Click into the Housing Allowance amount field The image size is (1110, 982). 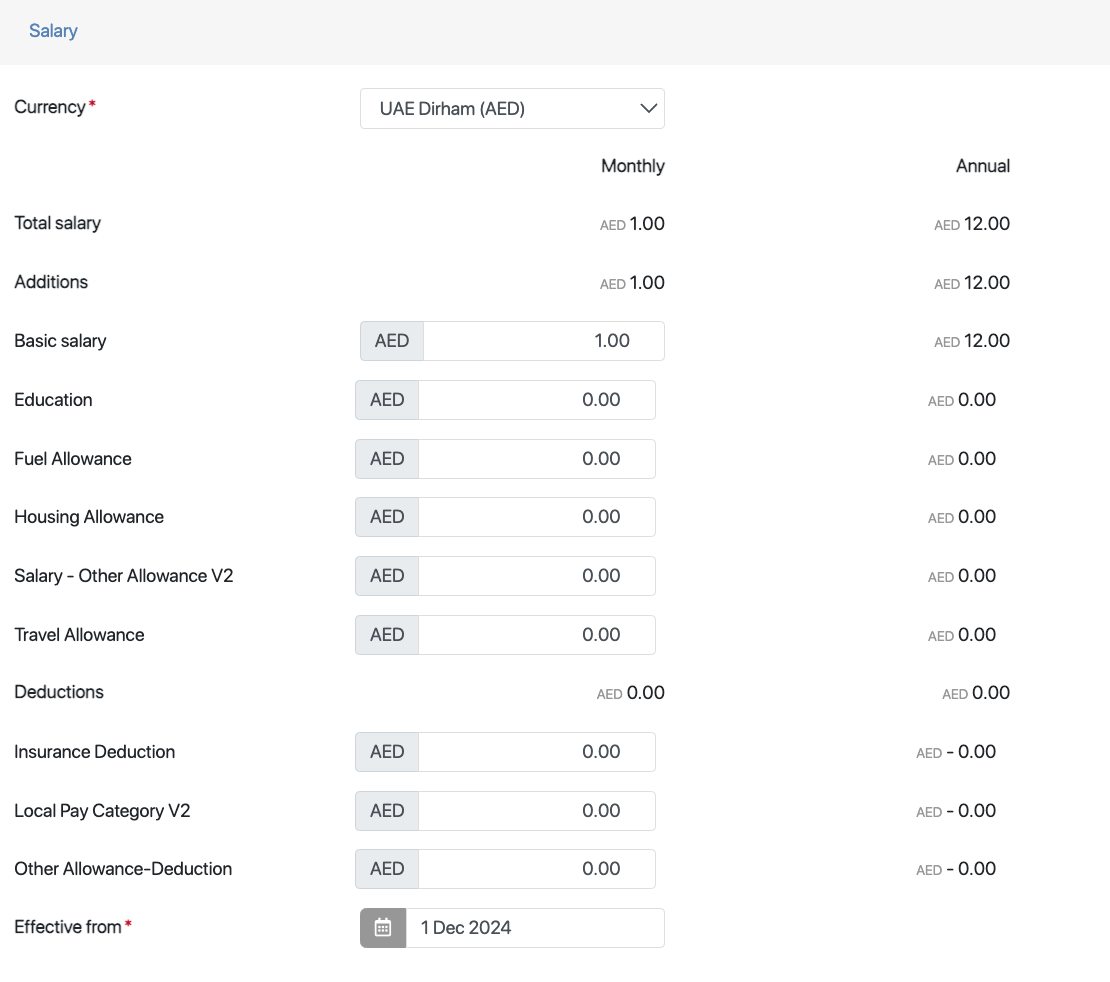[536, 517]
